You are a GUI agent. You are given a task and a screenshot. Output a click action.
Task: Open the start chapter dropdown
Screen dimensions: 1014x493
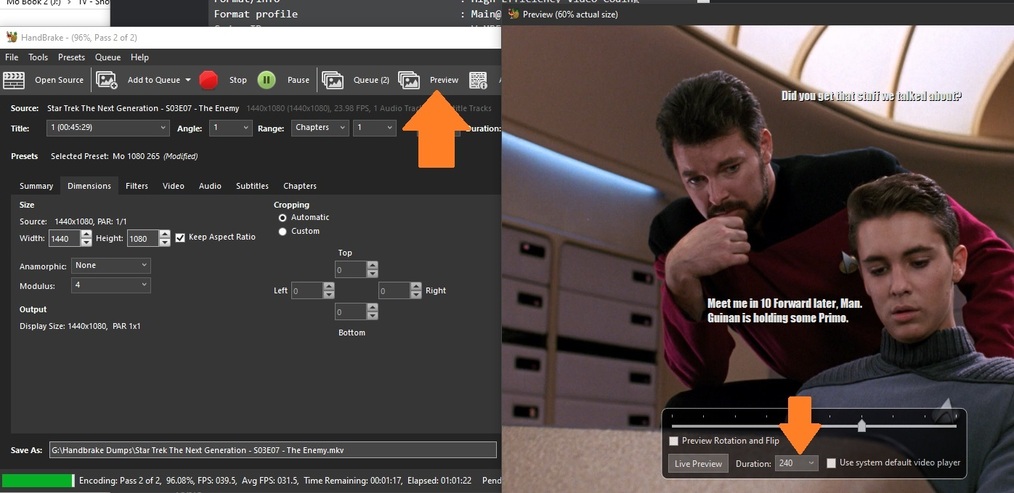pyautogui.click(x=374, y=128)
